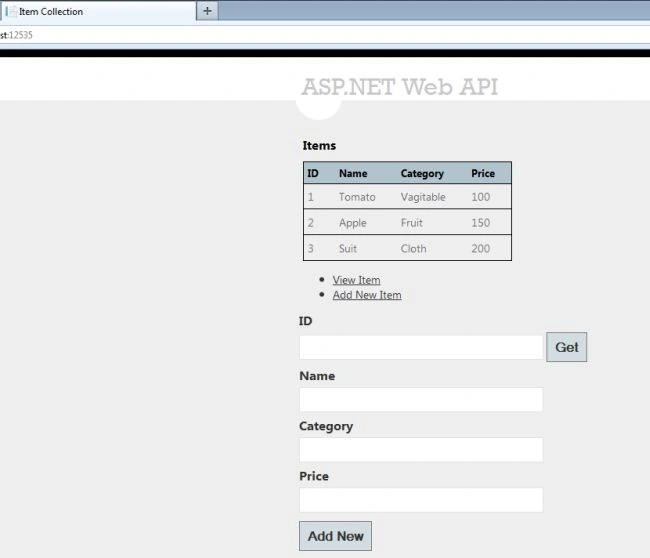The width and height of the screenshot is (650, 558).
Task: Focus the Name input field
Action: point(421,400)
